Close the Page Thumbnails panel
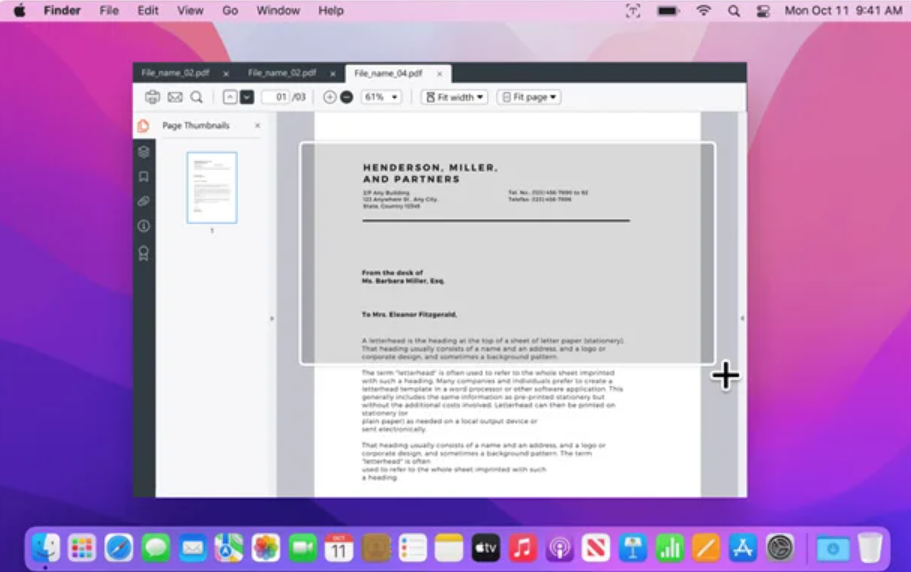 [x=257, y=125]
